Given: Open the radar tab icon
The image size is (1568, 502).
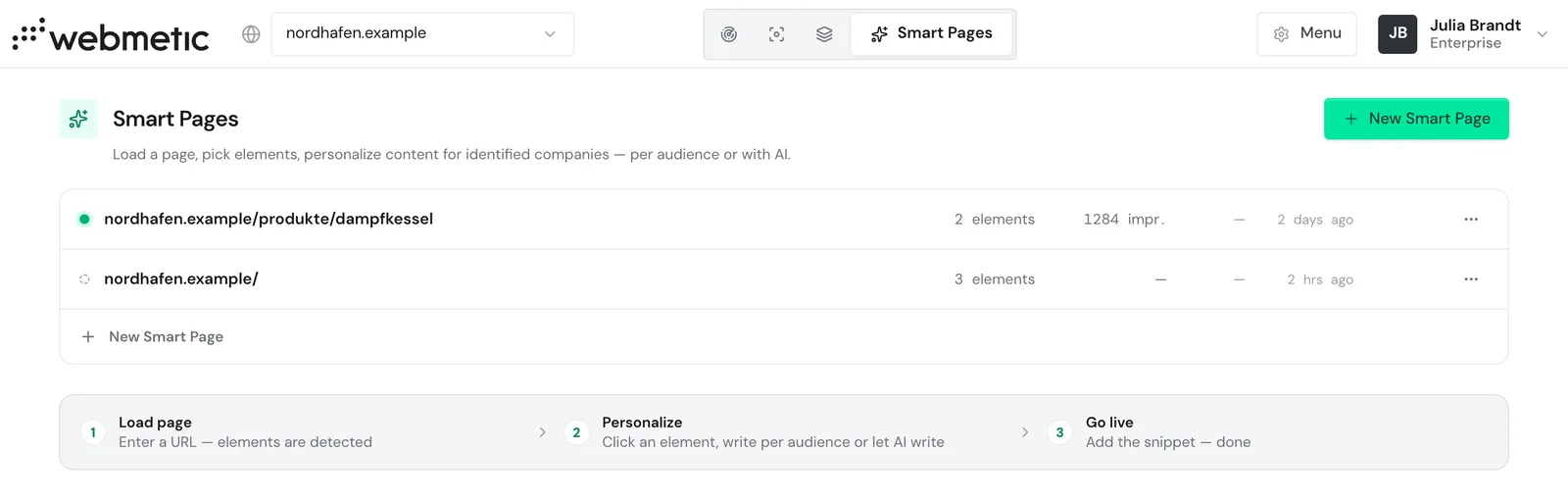Looking at the screenshot, I should [729, 34].
